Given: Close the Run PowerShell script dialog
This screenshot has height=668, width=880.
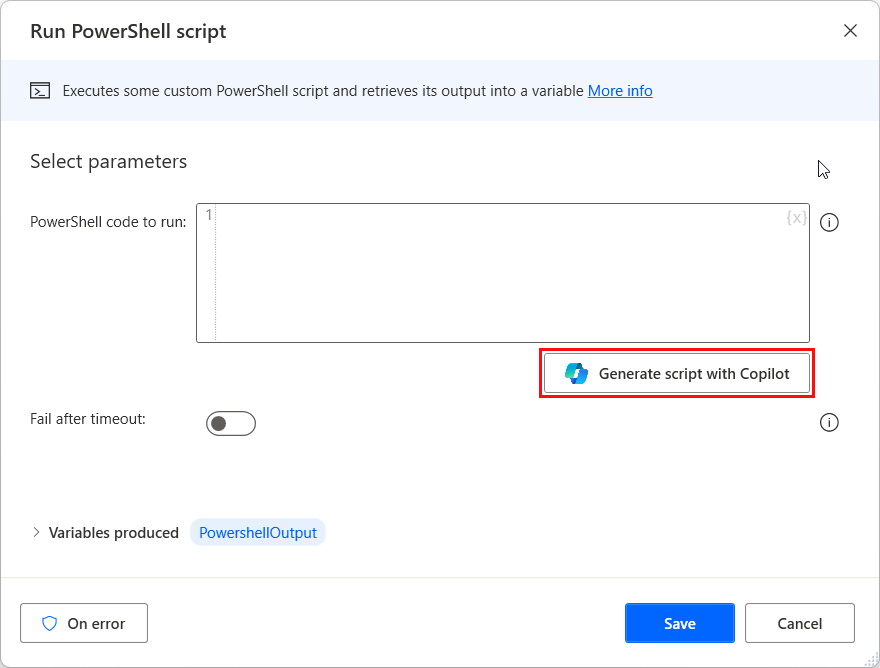Looking at the screenshot, I should click(850, 31).
